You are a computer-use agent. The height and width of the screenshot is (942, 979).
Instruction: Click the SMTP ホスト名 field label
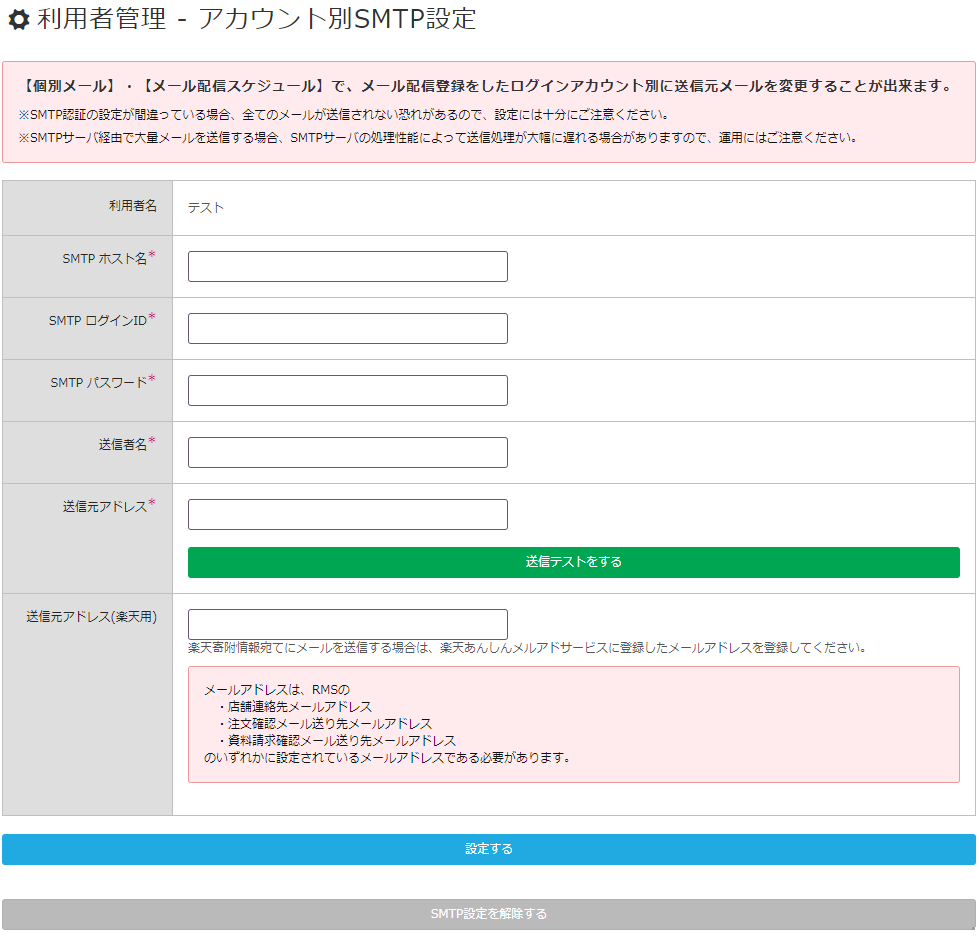(x=104, y=258)
